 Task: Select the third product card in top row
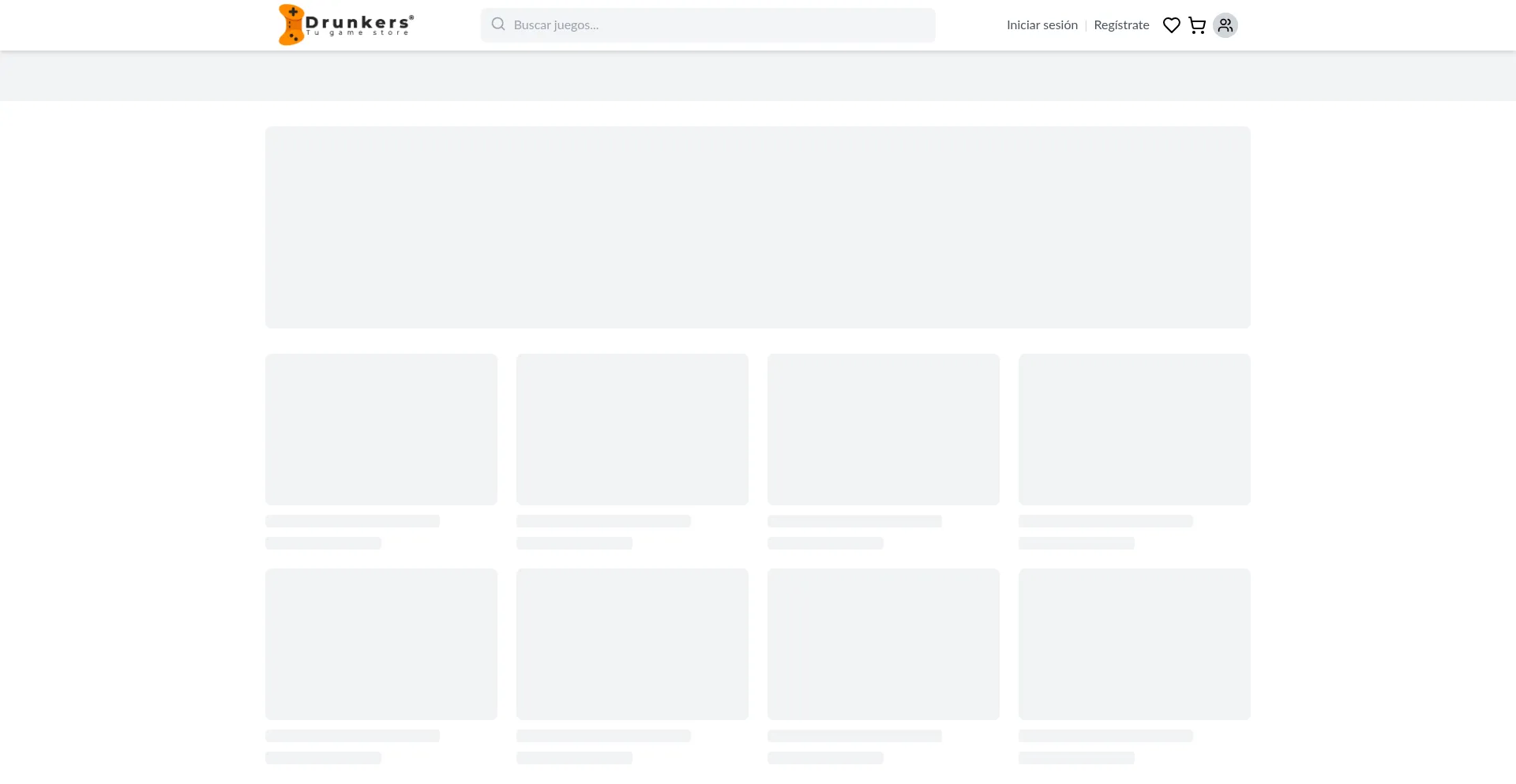(884, 430)
